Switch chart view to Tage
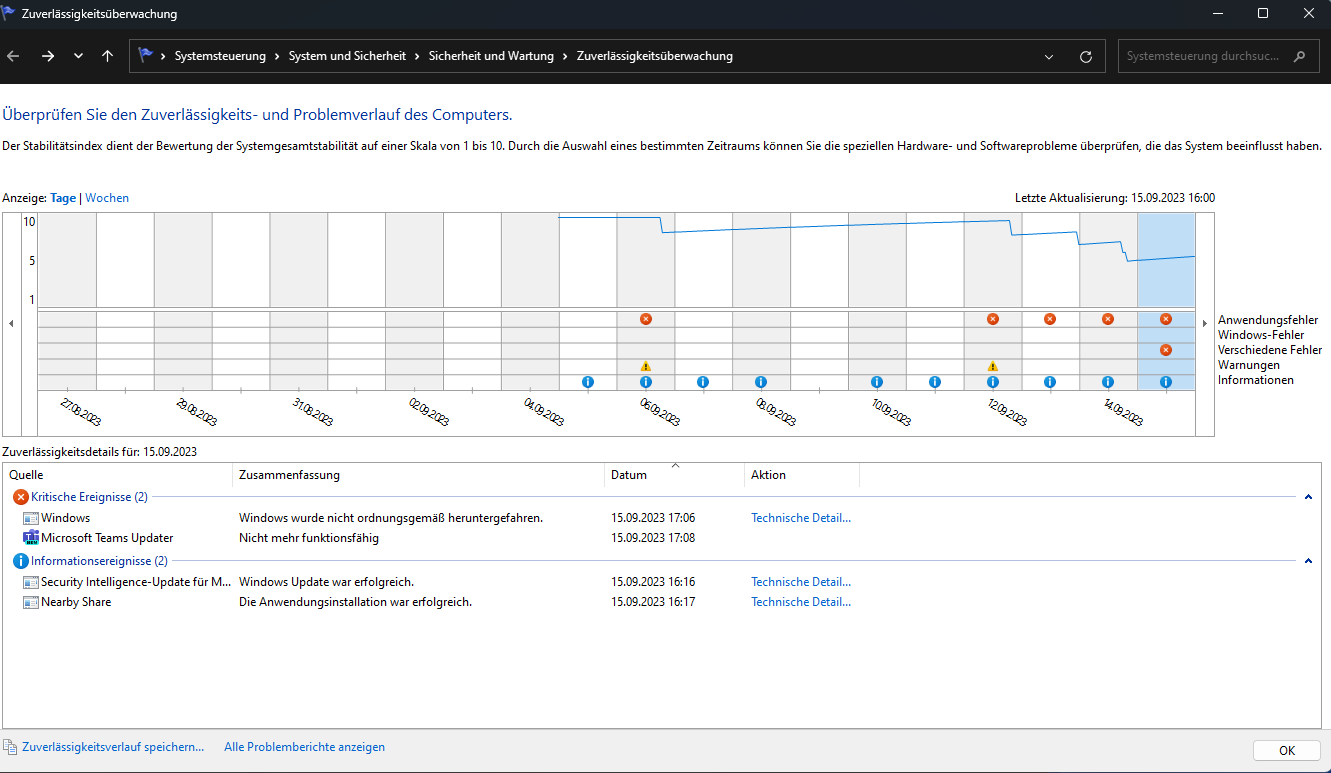 click(63, 198)
